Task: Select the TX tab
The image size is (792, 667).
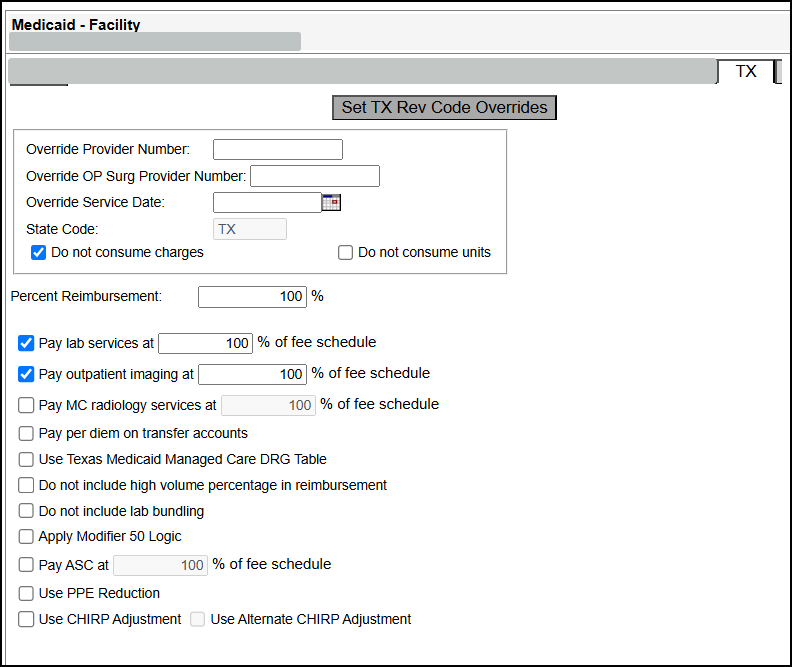Action: [746, 71]
